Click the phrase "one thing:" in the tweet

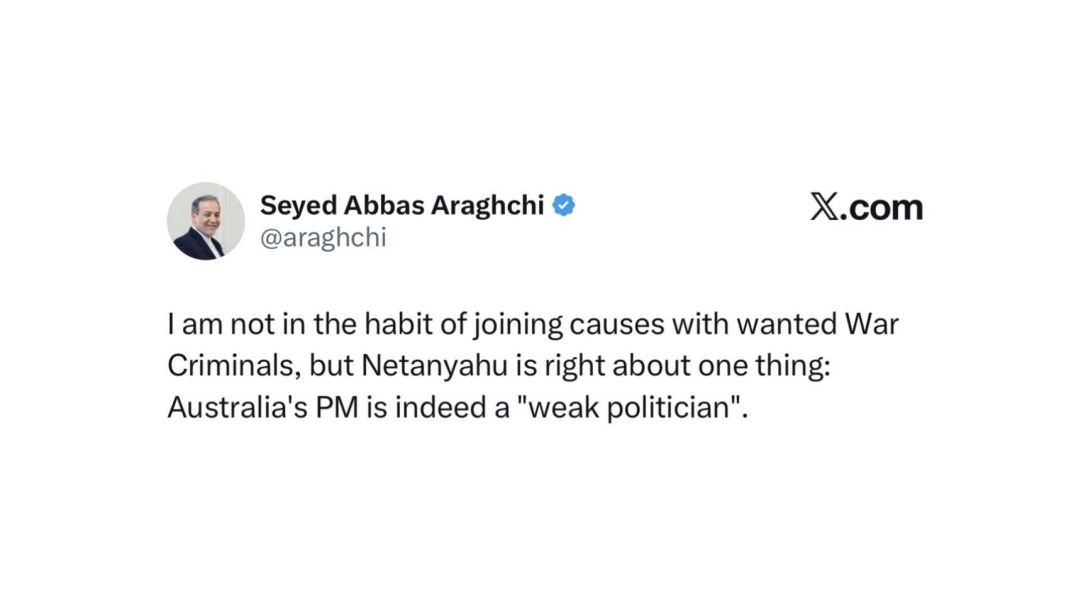point(764,365)
